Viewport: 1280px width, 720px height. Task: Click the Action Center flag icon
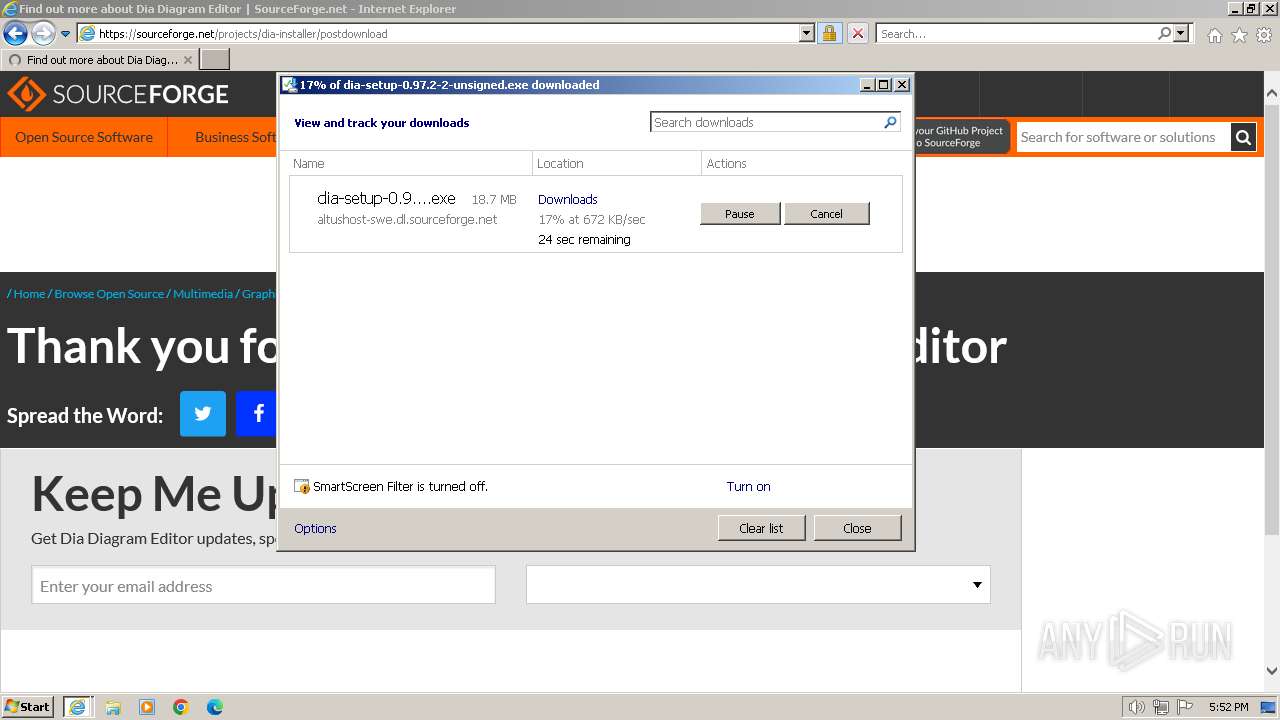click(x=1185, y=707)
